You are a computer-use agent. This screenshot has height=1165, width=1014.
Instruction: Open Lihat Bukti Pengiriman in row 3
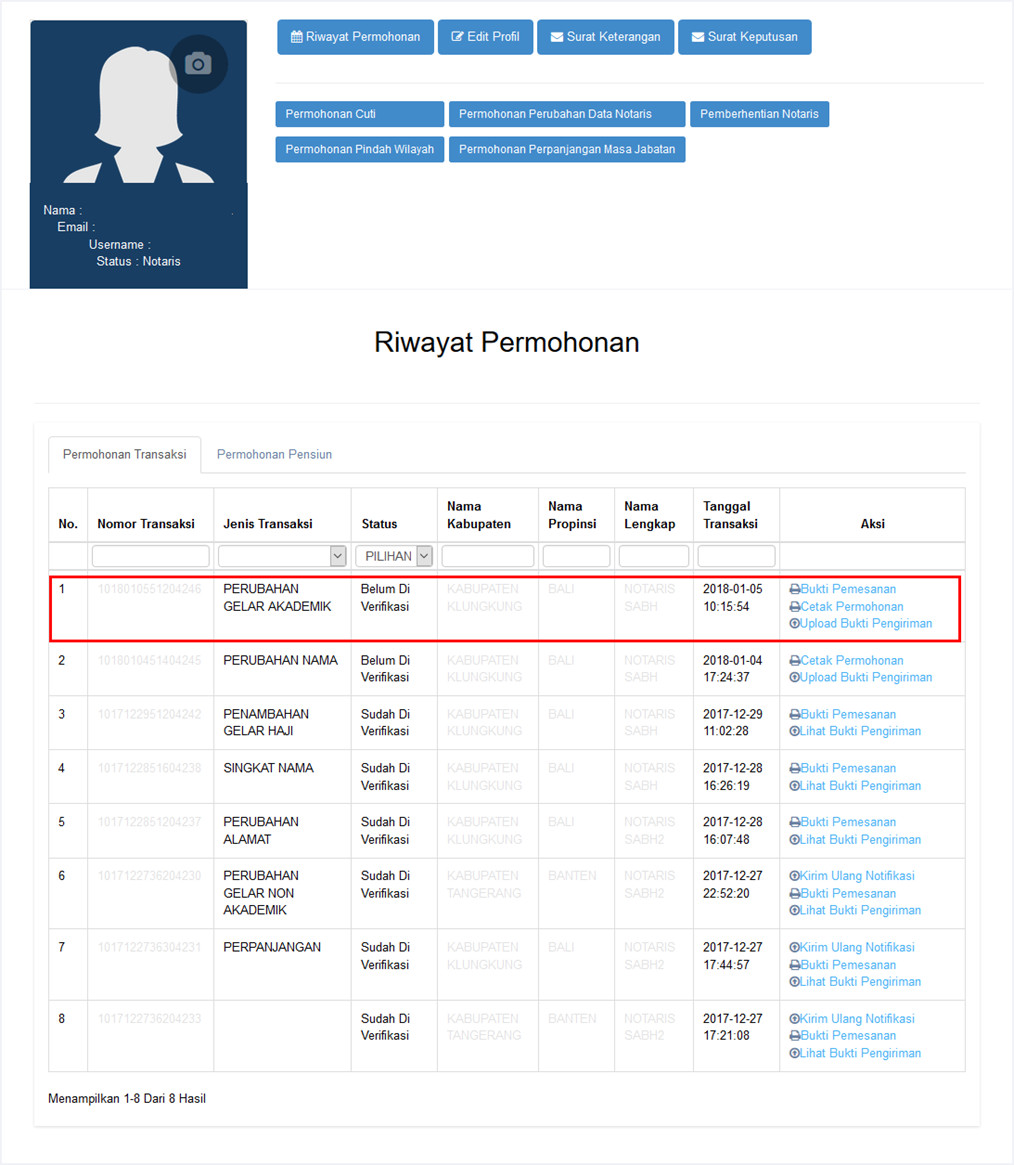[x=860, y=731]
